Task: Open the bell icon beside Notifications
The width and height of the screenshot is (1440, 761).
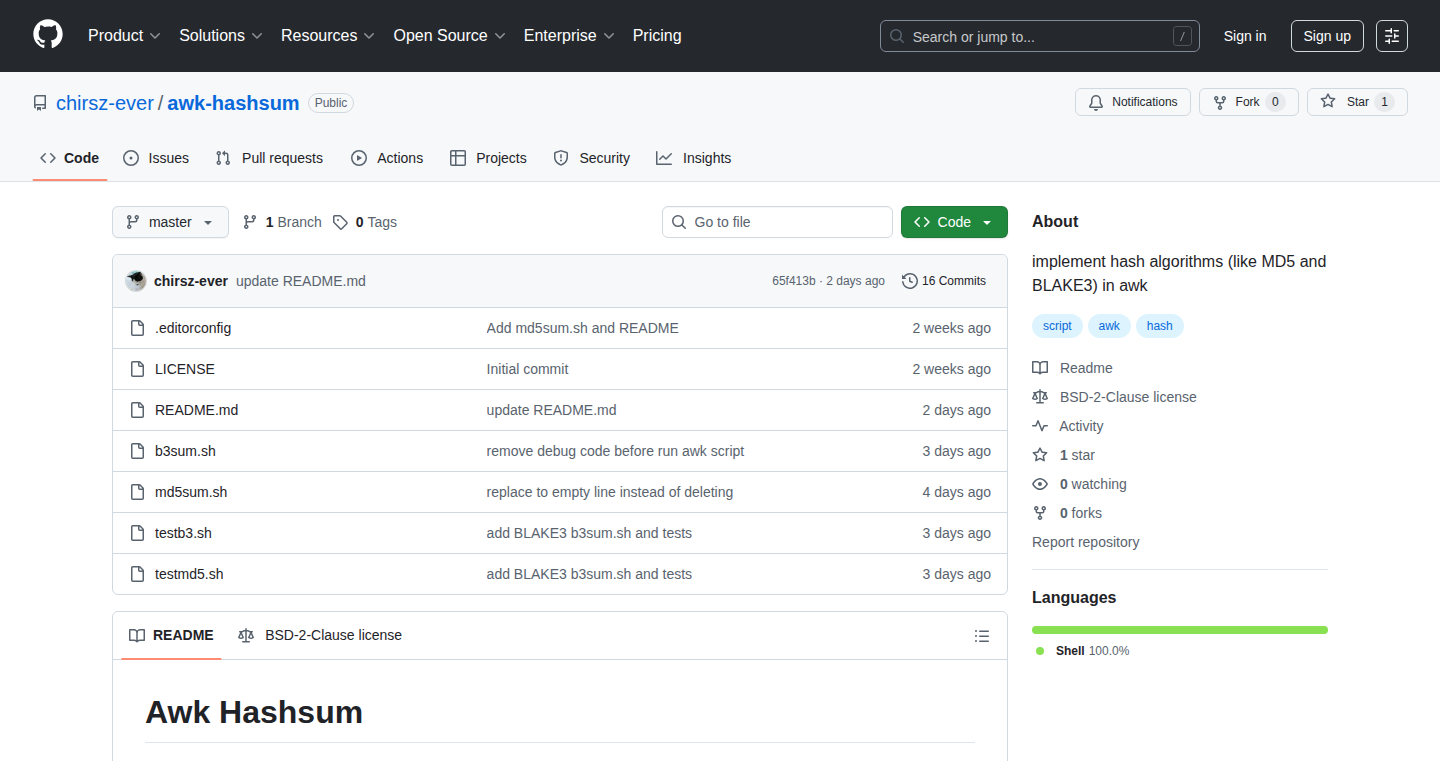Action: [1096, 102]
